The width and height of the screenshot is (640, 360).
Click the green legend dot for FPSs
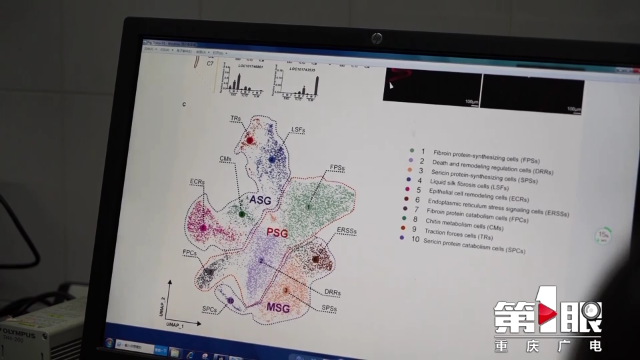click(x=412, y=151)
